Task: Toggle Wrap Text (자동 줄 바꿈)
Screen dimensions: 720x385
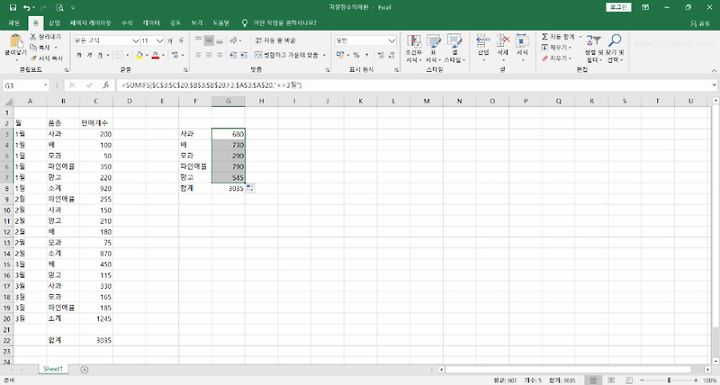Action: 275,40
